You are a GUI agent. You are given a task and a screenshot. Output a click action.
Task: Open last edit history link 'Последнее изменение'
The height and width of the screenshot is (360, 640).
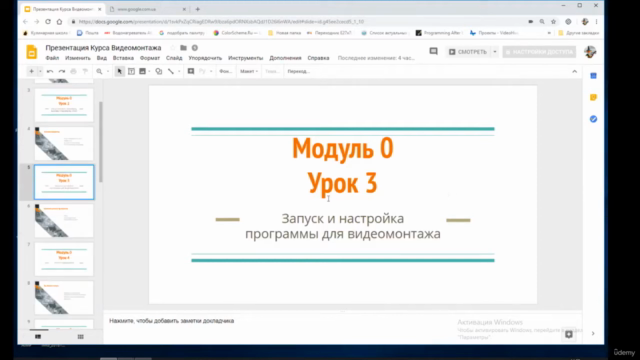click(x=376, y=58)
